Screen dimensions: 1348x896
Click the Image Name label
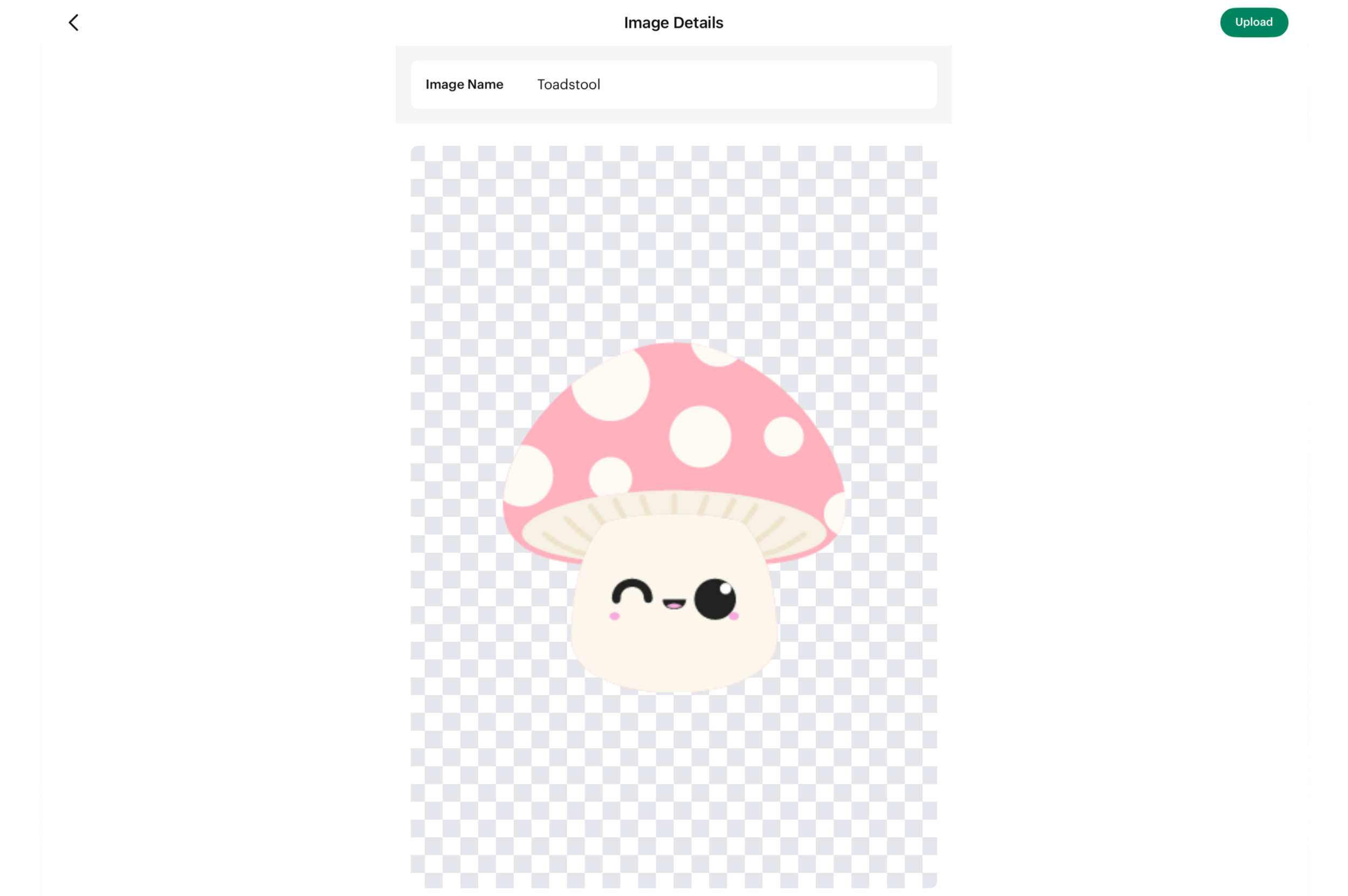pyautogui.click(x=464, y=85)
